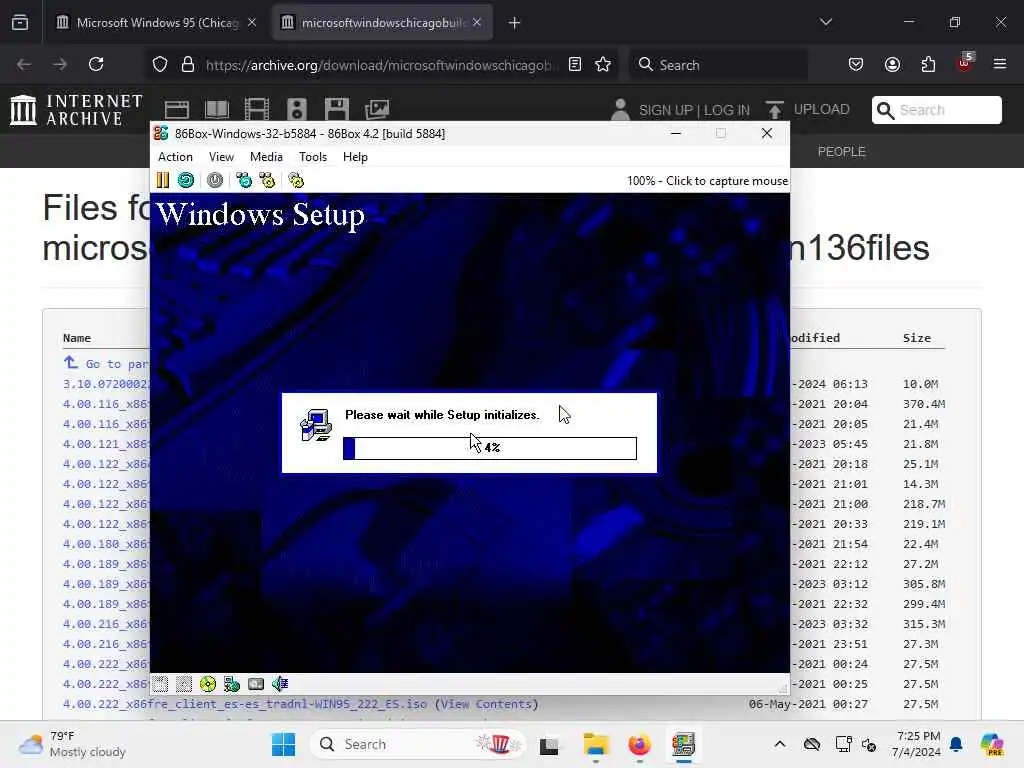Open the Internet Archive Video film icon
The height and width of the screenshot is (768, 1024).
click(x=257, y=110)
